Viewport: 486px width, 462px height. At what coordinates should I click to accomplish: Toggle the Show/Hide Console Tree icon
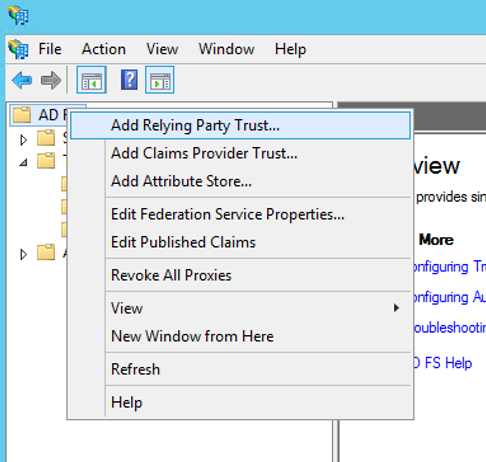click(91, 80)
